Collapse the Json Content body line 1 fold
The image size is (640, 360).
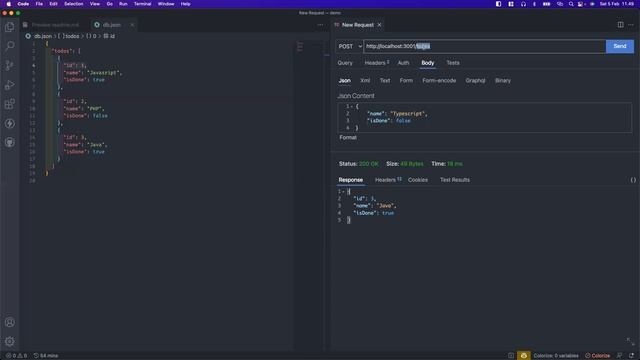click(352, 107)
